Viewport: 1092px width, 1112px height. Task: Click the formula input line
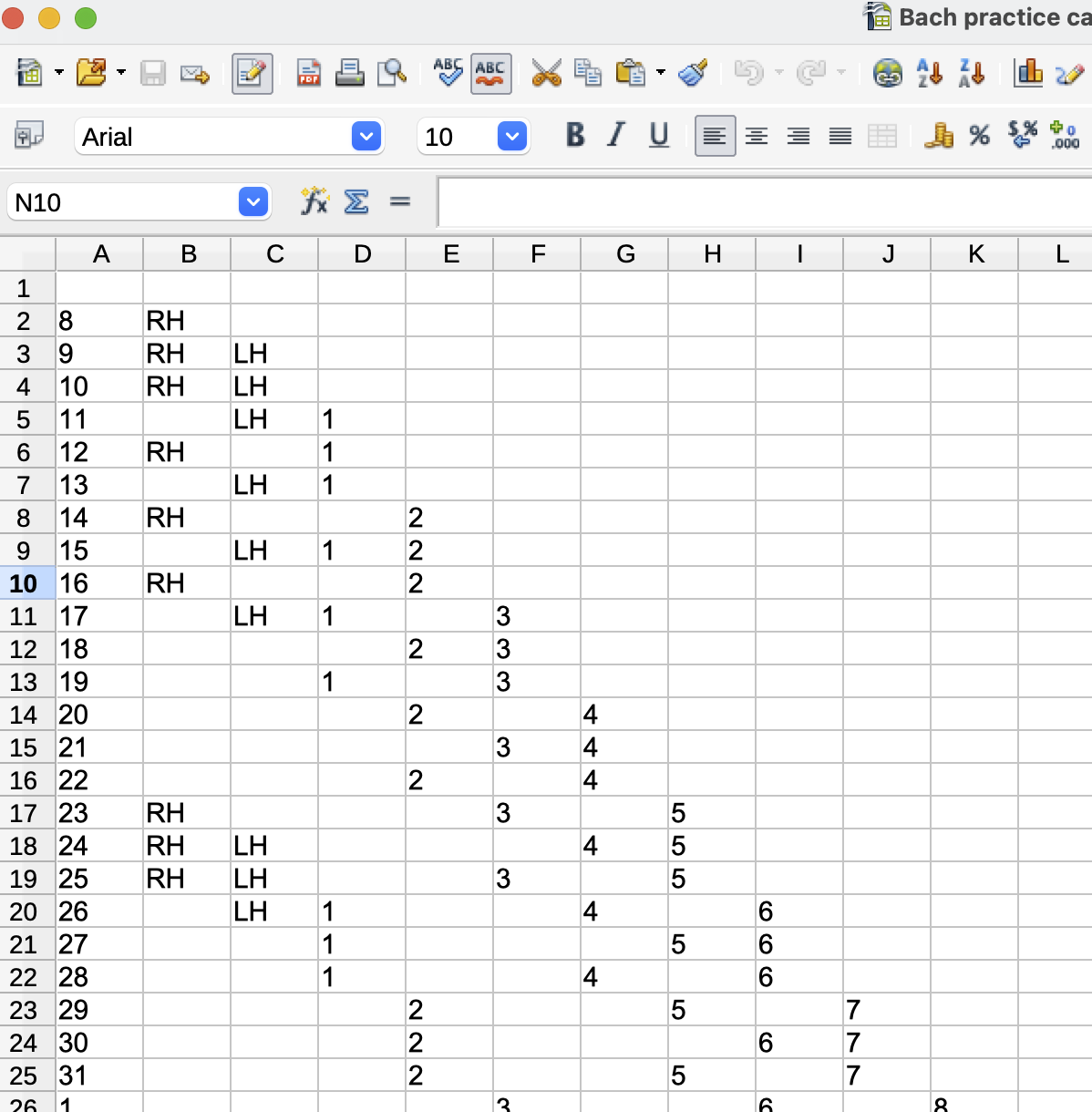click(764, 201)
